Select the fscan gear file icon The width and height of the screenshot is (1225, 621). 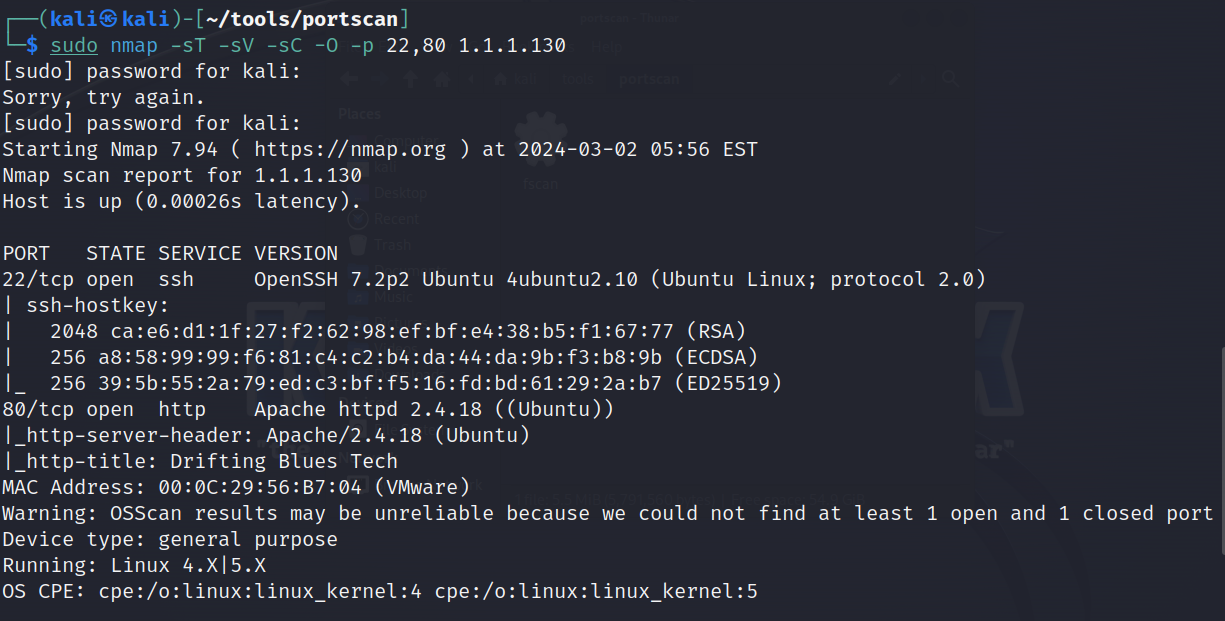pyautogui.click(x=541, y=135)
